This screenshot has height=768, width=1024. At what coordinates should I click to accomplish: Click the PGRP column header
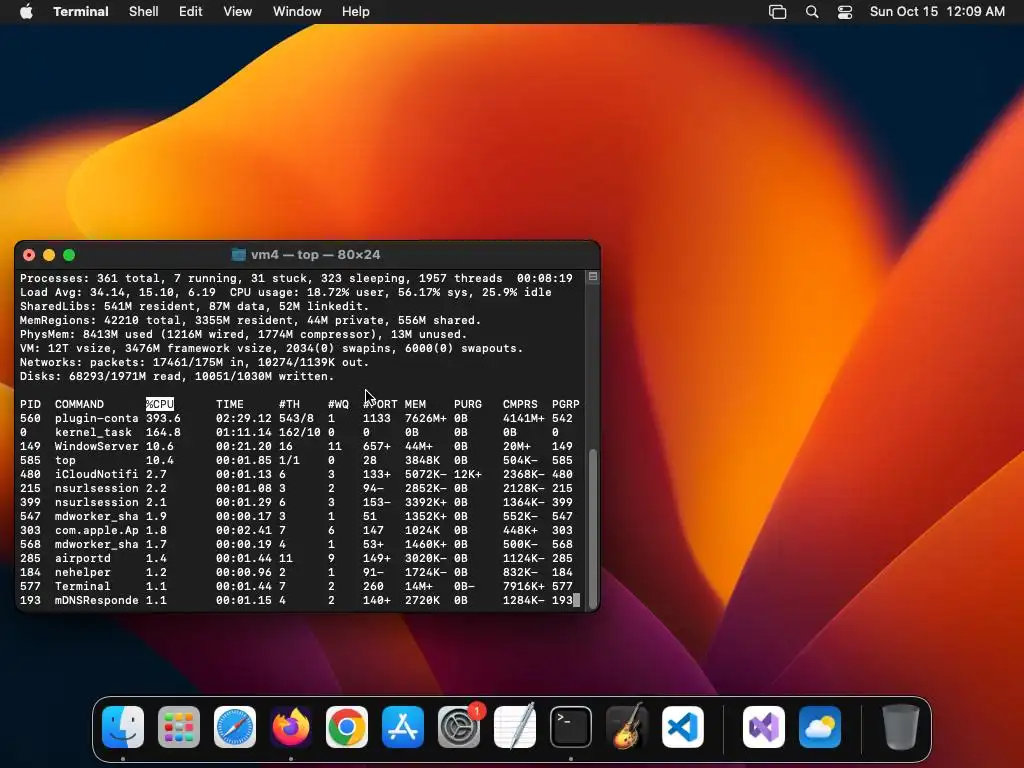click(x=566, y=404)
